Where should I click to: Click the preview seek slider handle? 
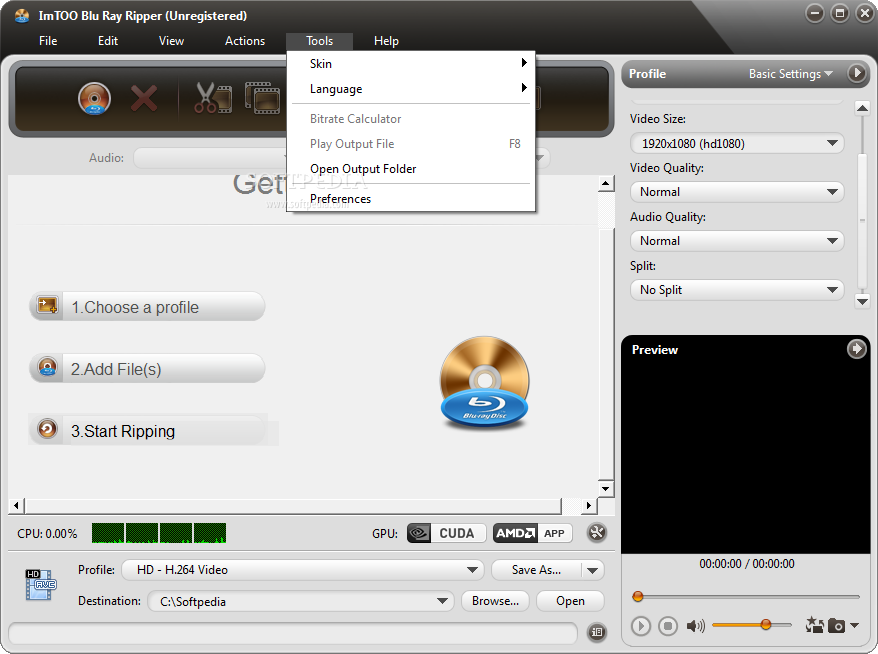(637, 596)
